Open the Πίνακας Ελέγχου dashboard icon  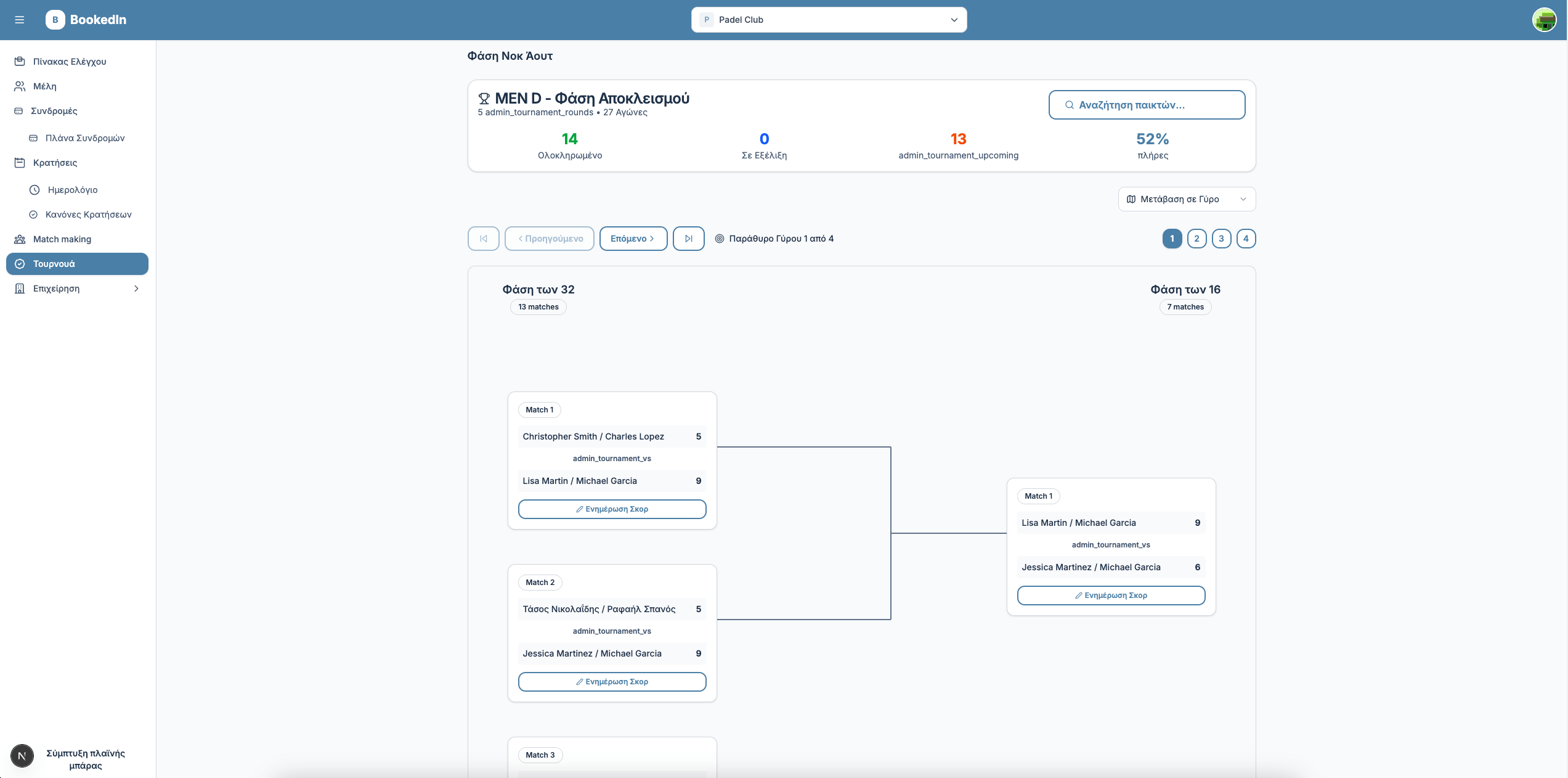point(19,61)
